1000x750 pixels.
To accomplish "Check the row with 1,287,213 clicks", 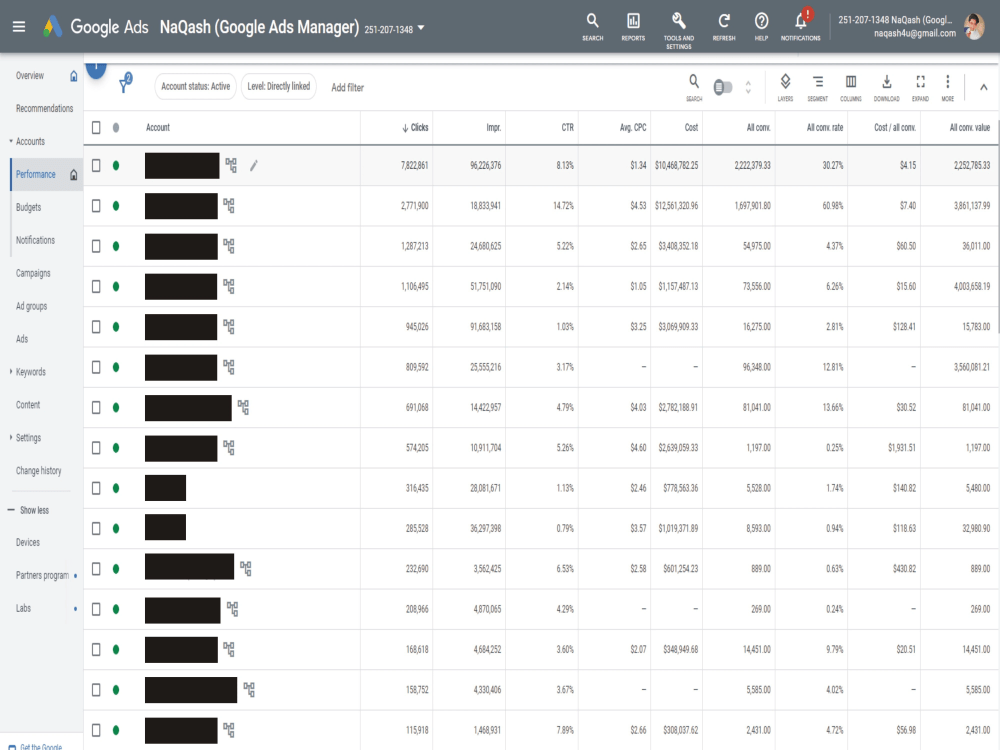I will [96, 246].
